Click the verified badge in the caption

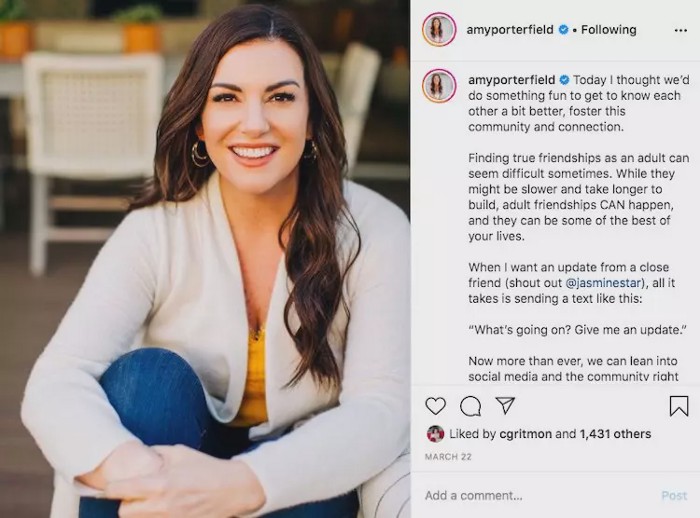564,80
